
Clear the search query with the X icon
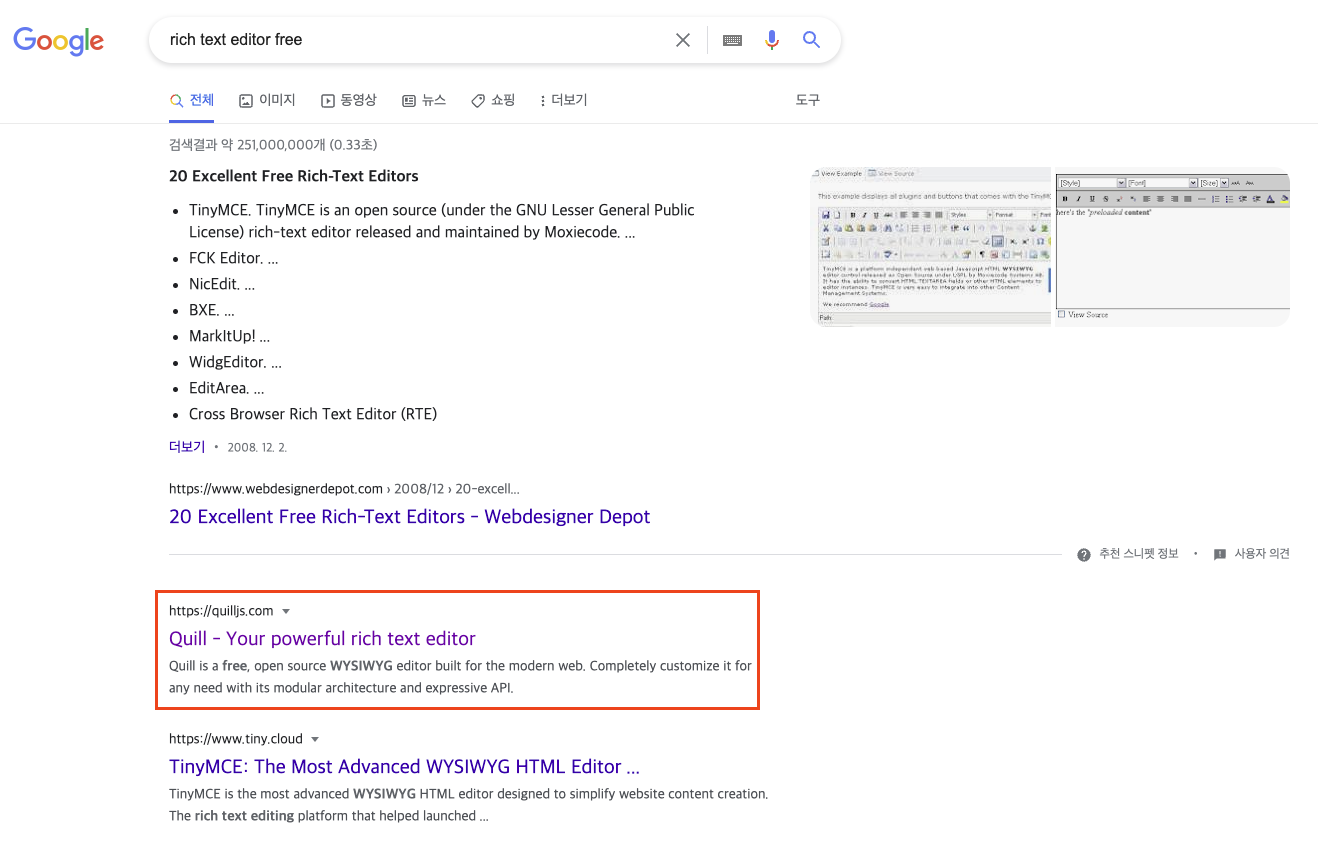point(683,40)
